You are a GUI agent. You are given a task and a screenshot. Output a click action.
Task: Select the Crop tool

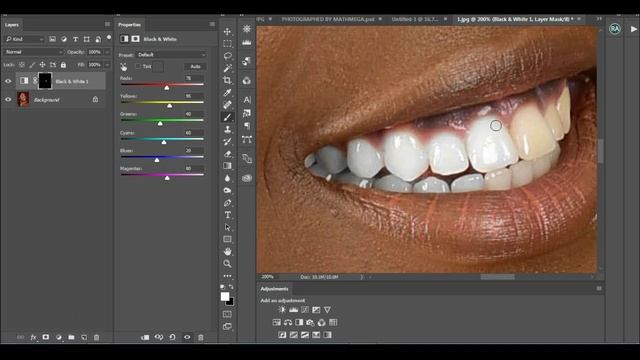point(227,80)
